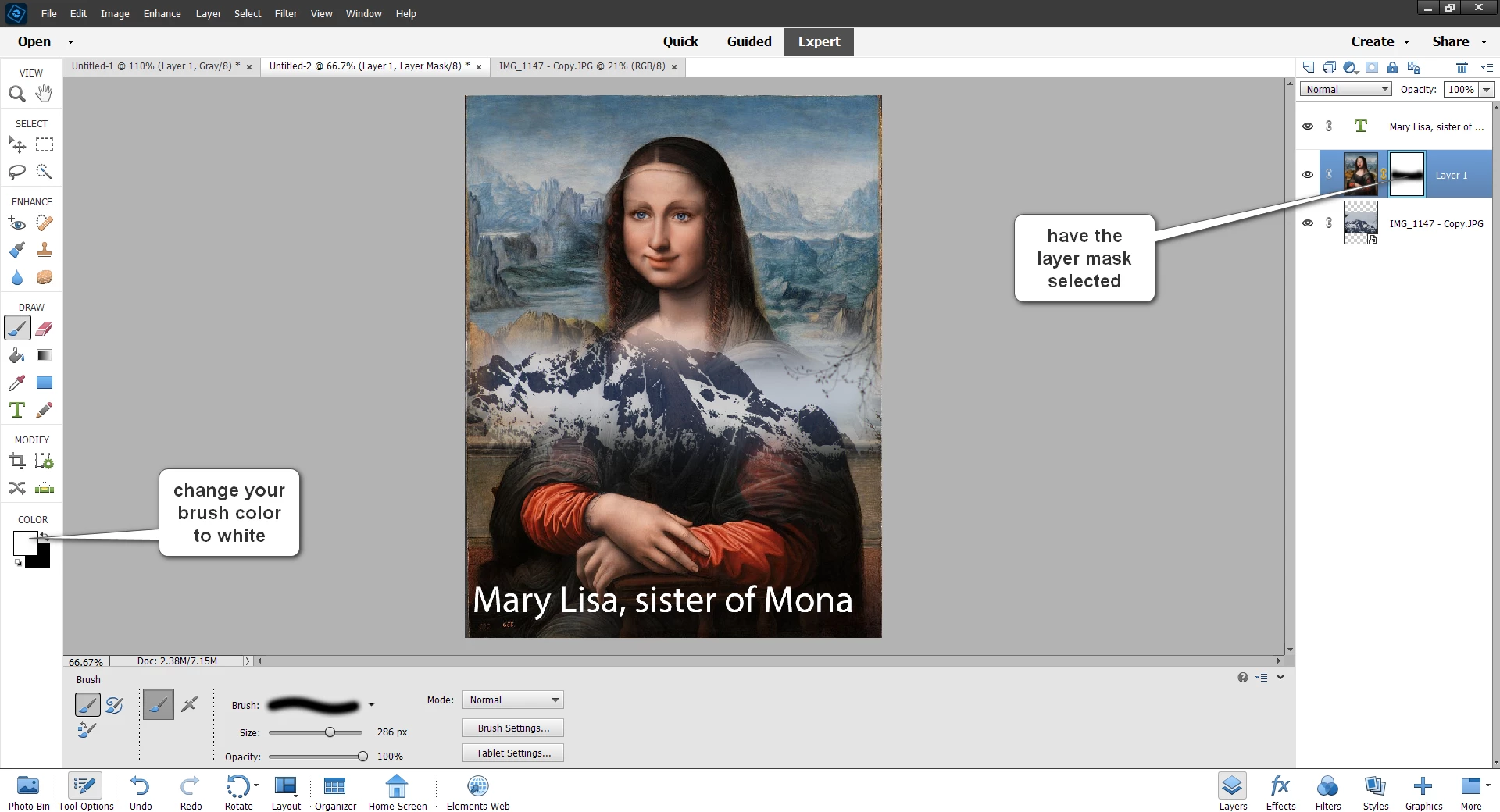Select the Rectangular Marquee tool

(45, 144)
